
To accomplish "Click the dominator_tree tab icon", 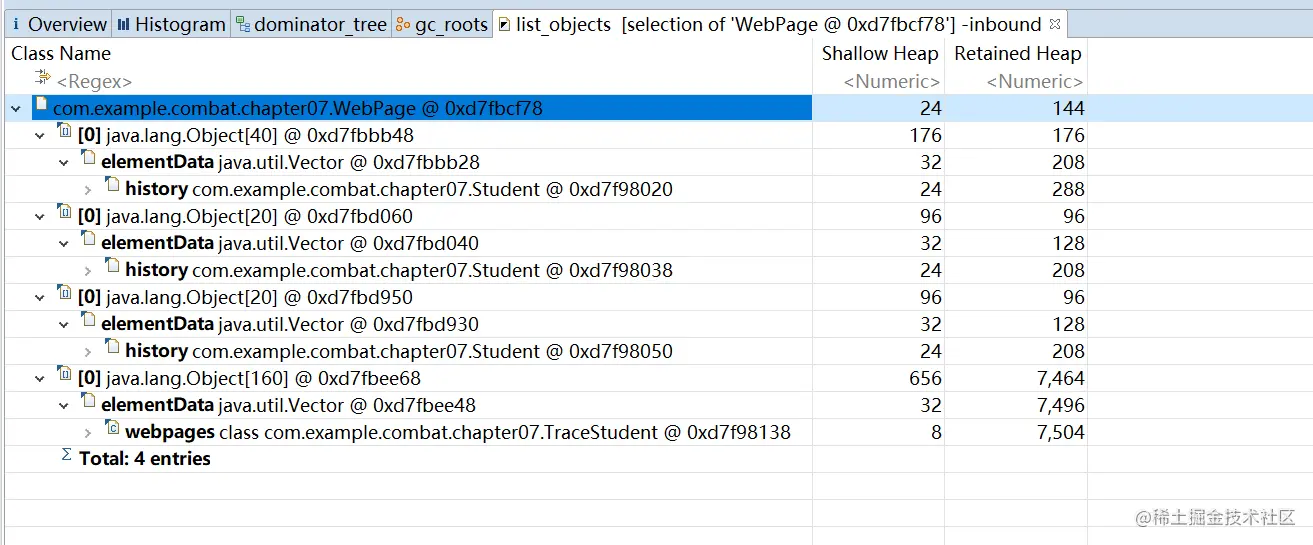I will click(243, 25).
